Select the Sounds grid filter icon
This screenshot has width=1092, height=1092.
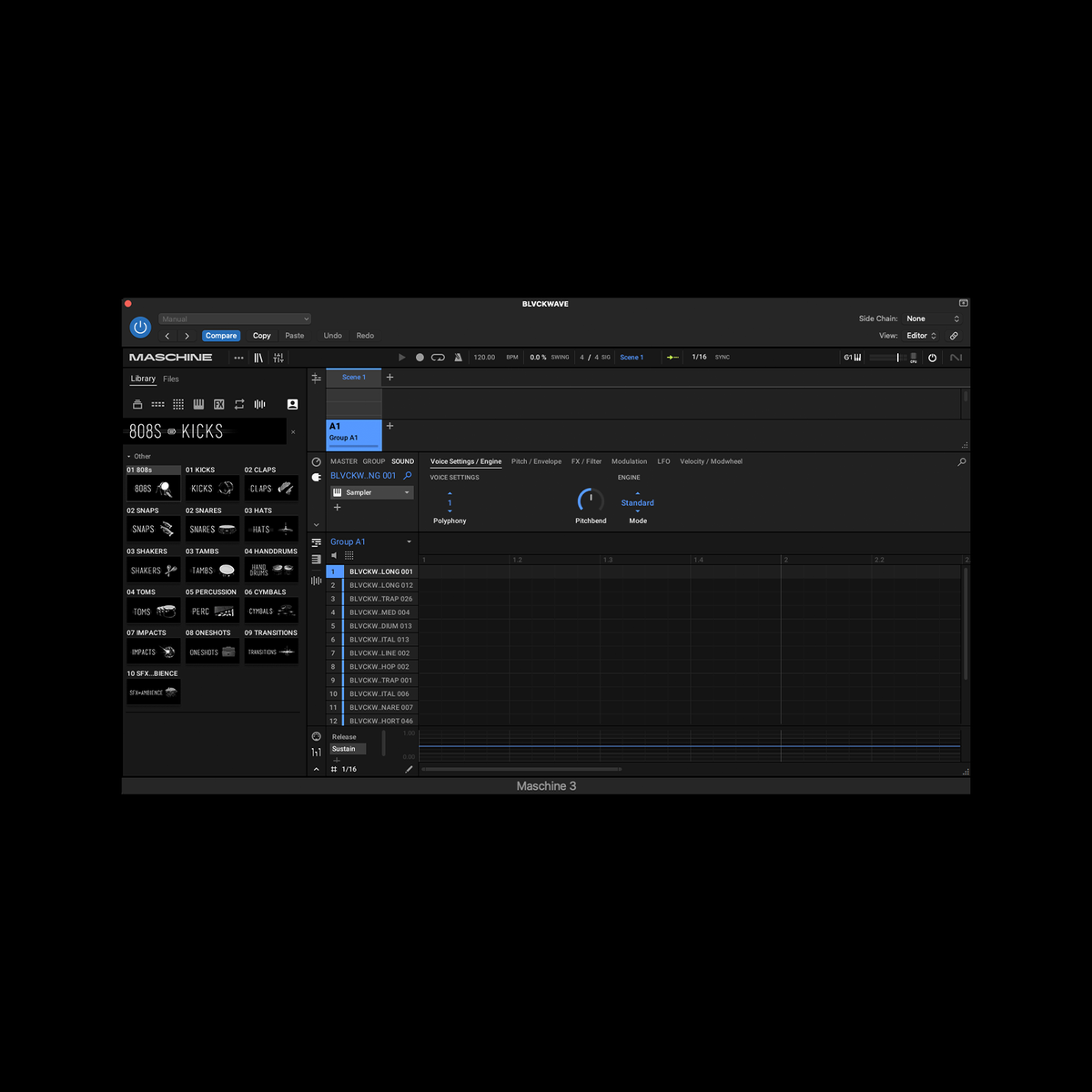(x=178, y=404)
